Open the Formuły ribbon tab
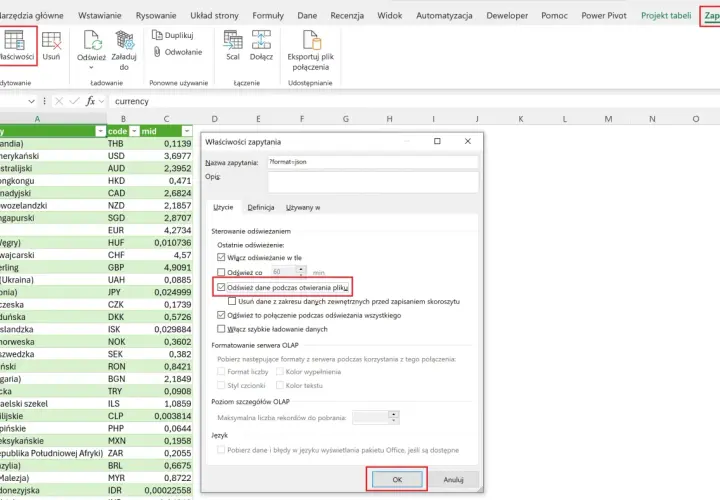This screenshot has width=720, height=500. (x=268, y=16)
